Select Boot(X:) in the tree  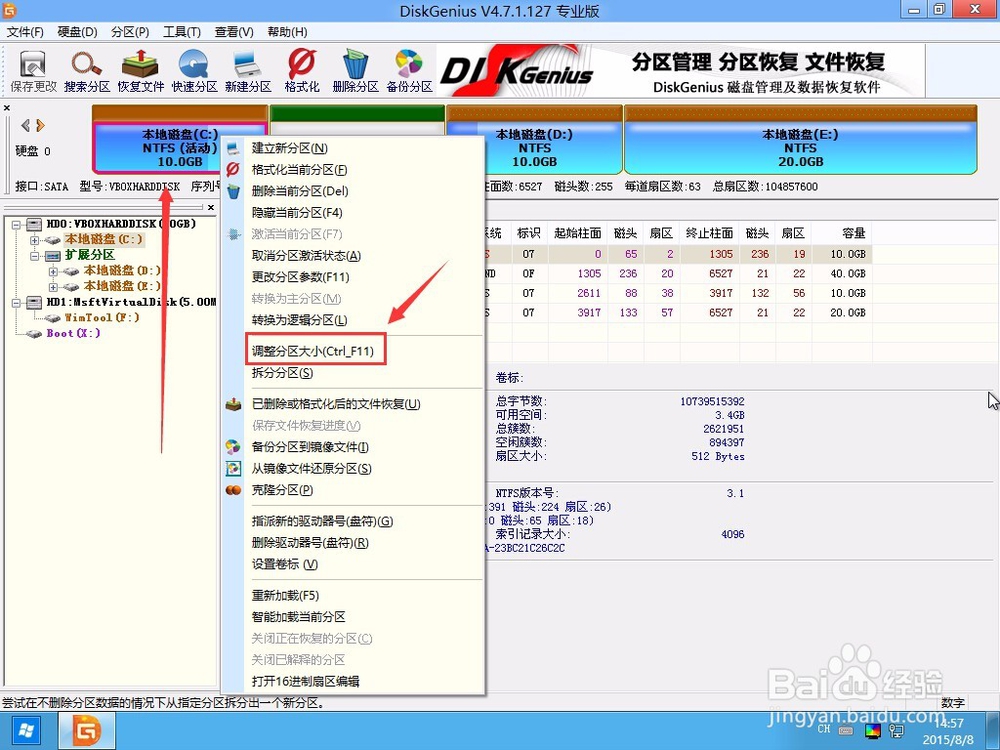(73, 333)
